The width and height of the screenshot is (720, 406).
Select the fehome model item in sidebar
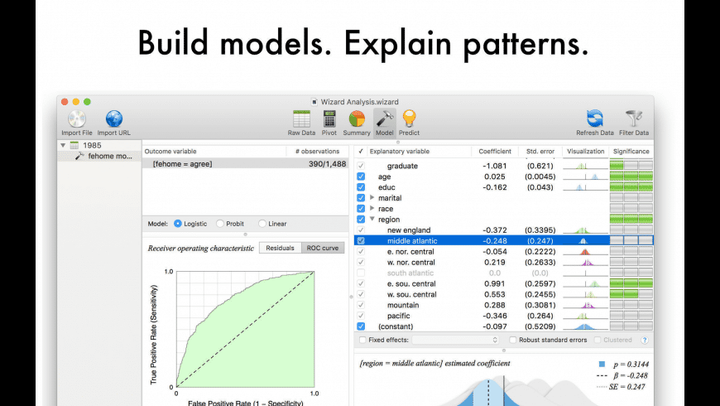point(100,156)
